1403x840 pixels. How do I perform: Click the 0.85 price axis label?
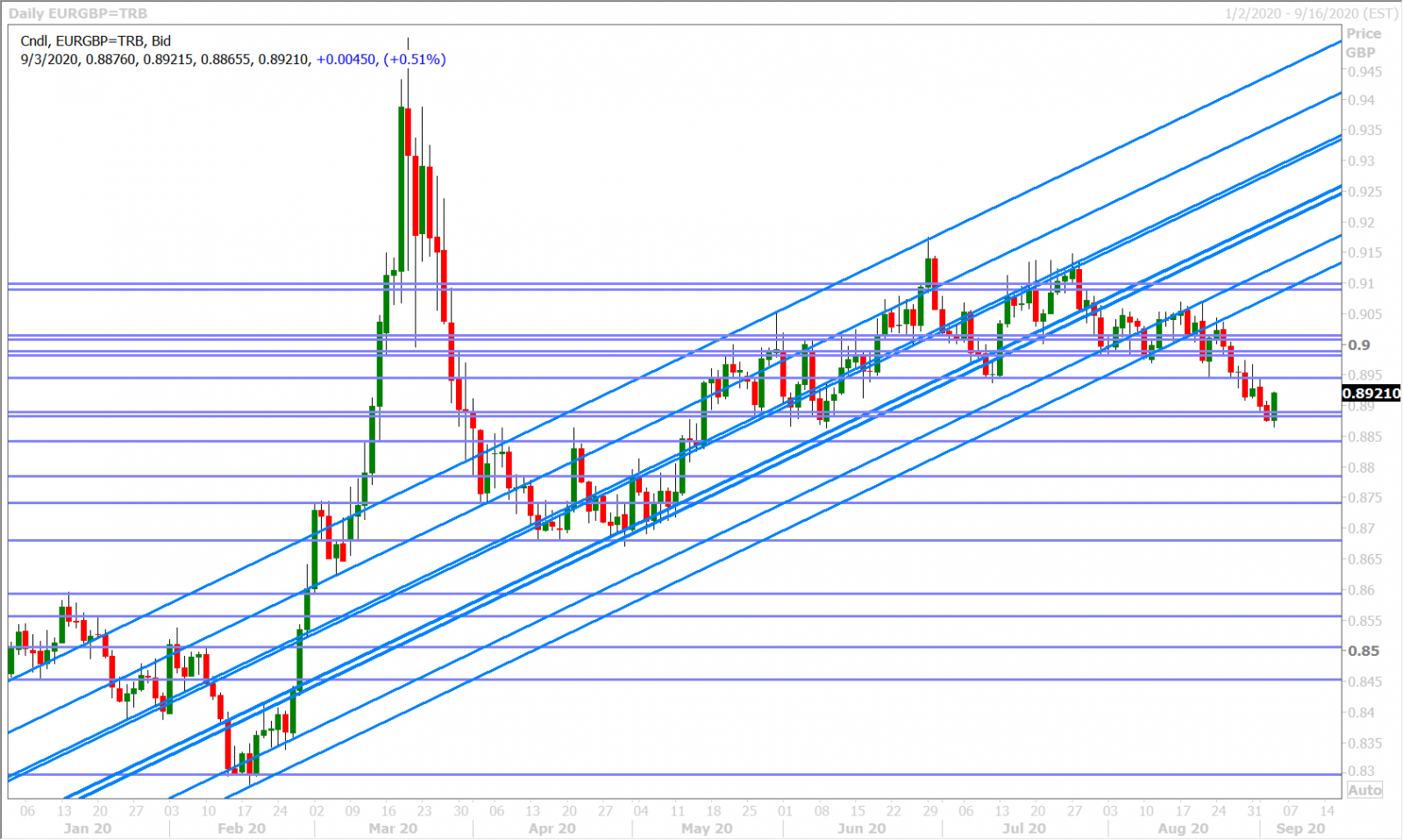pos(1363,651)
